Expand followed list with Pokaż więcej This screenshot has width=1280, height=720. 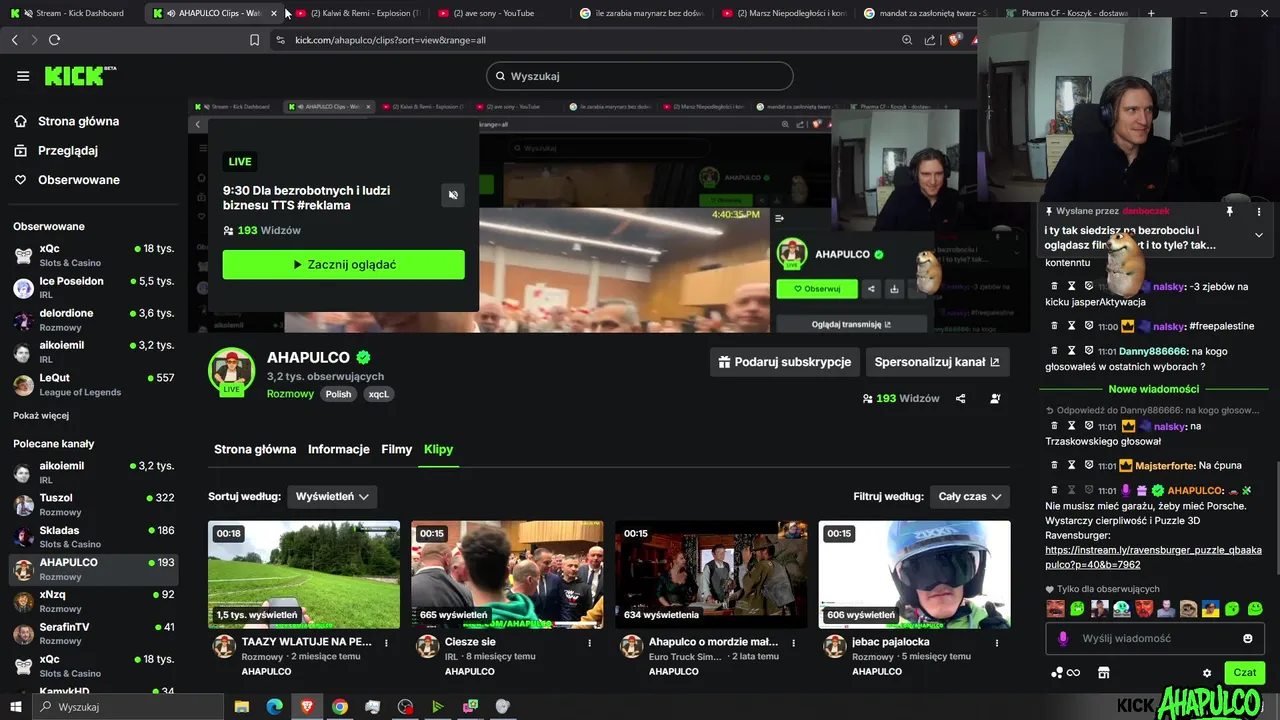(x=41, y=415)
